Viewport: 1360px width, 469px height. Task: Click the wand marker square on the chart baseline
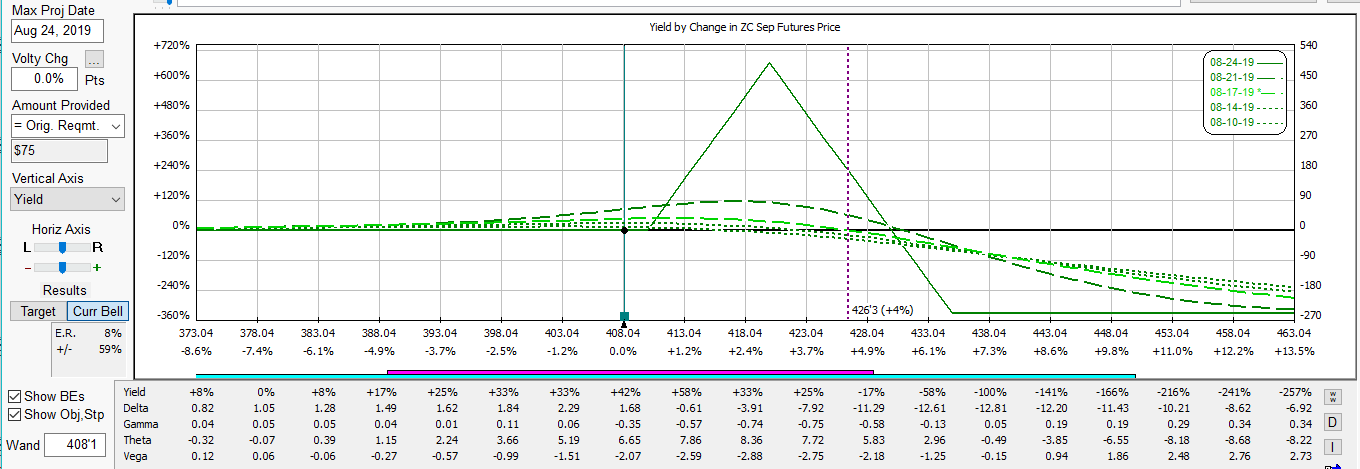624,316
